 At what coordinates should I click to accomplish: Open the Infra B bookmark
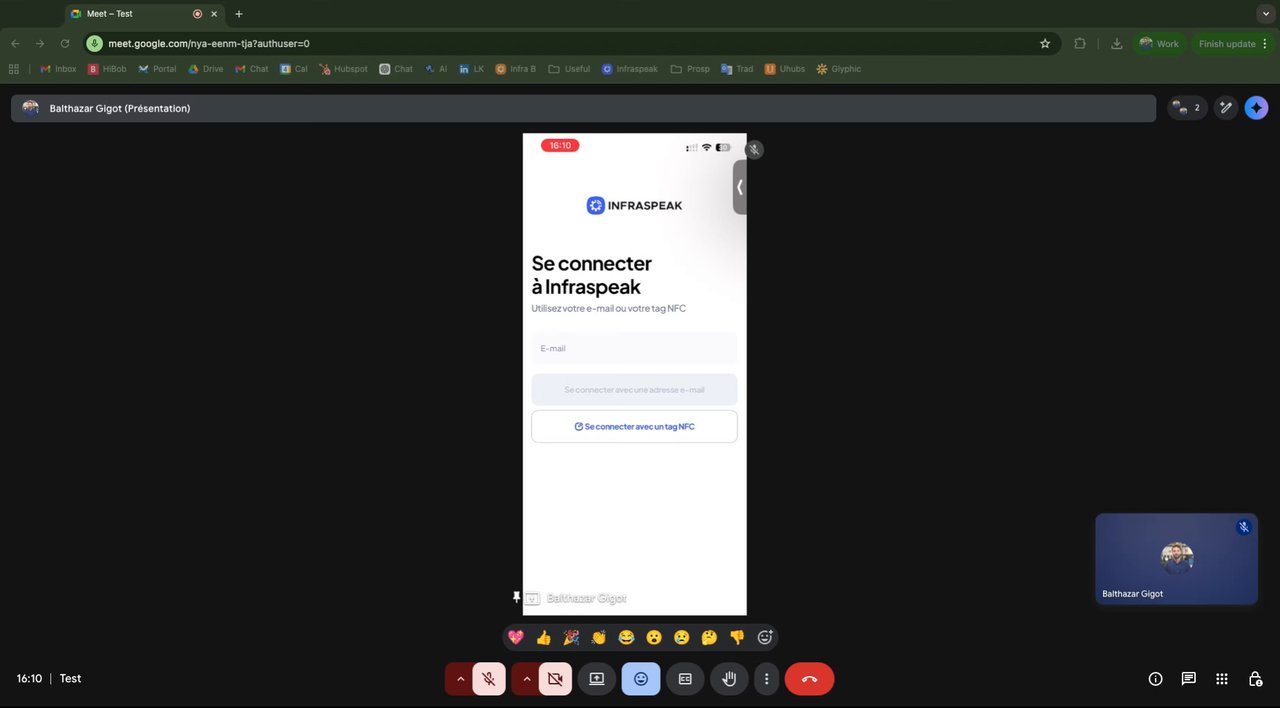point(516,69)
